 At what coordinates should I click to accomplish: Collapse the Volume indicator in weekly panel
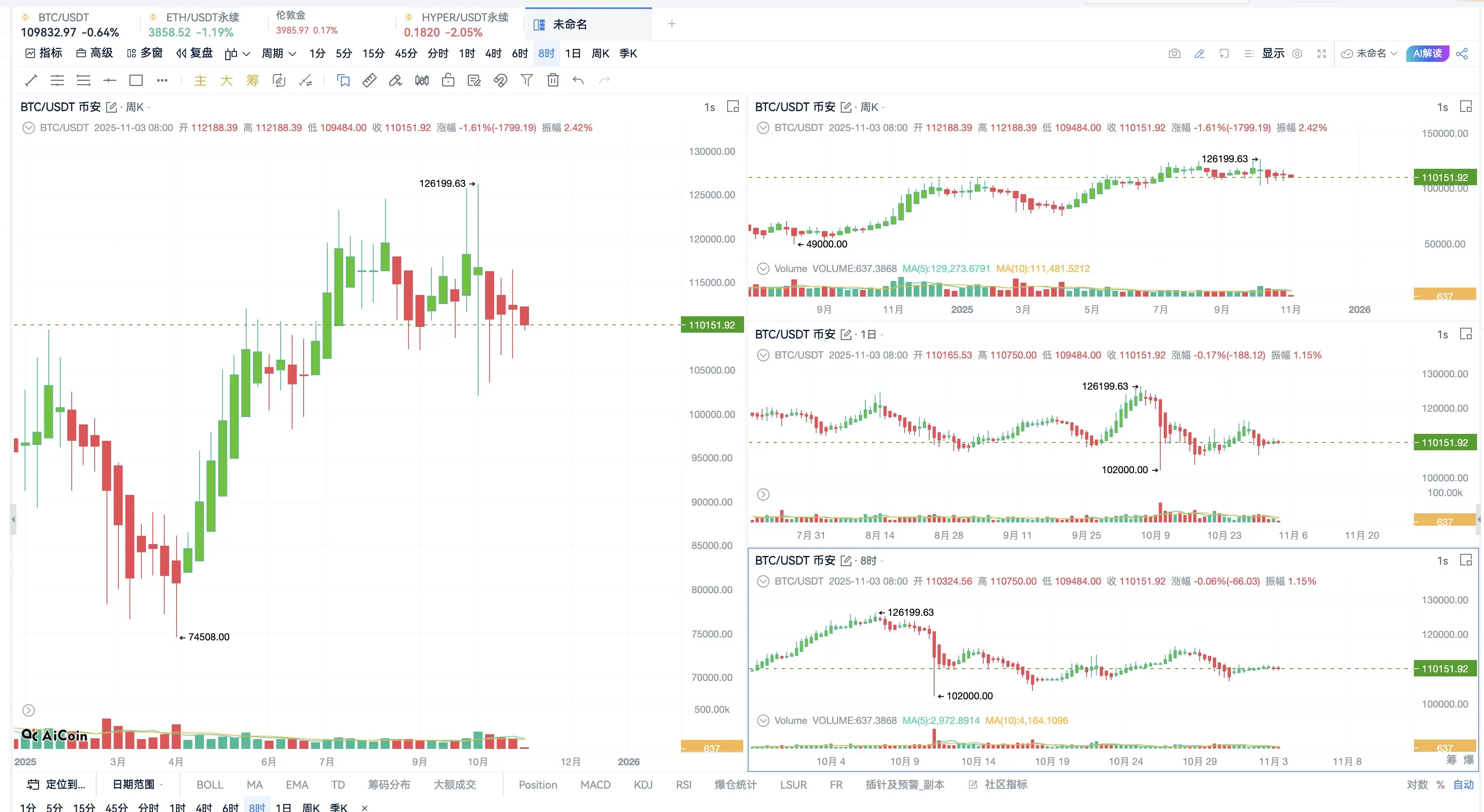[x=763, y=268]
